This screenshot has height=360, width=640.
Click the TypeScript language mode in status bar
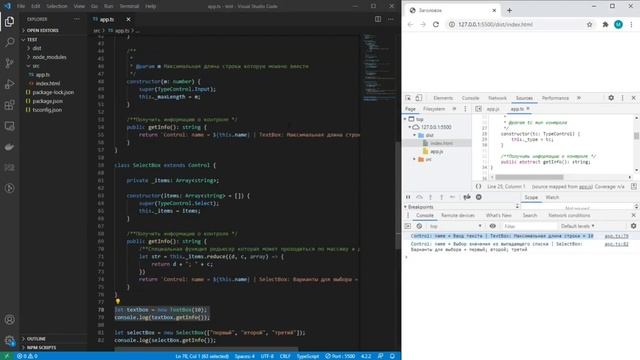[x=307, y=356]
